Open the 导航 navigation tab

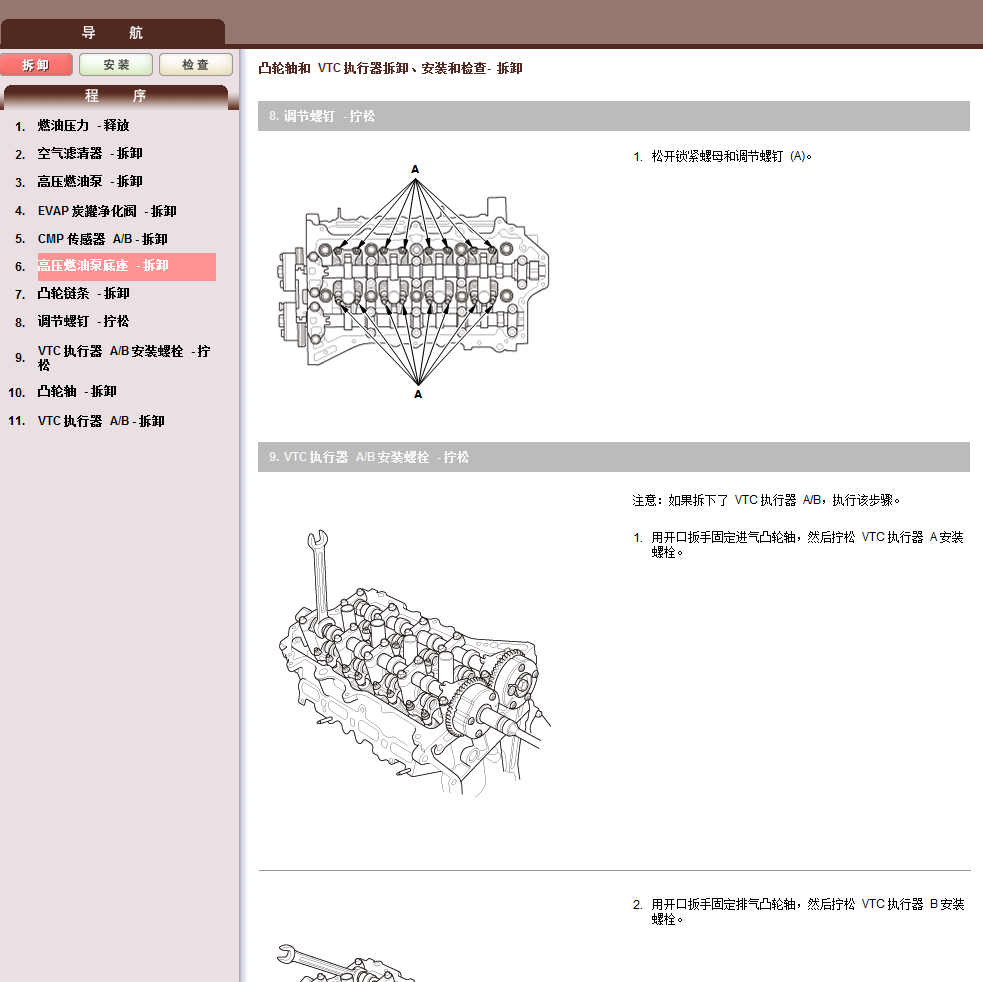tap(113, 33)
